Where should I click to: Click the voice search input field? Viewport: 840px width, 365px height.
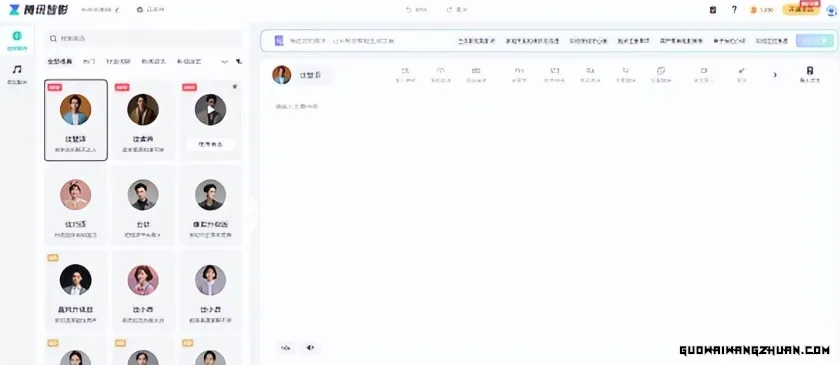[143, 39]
